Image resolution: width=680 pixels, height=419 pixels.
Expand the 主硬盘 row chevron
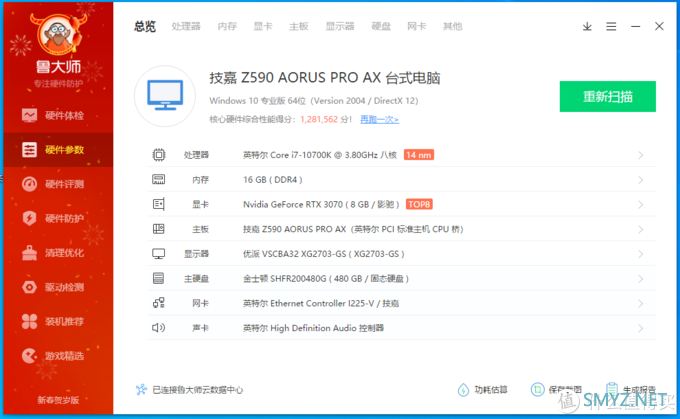[x=641, y=279]
